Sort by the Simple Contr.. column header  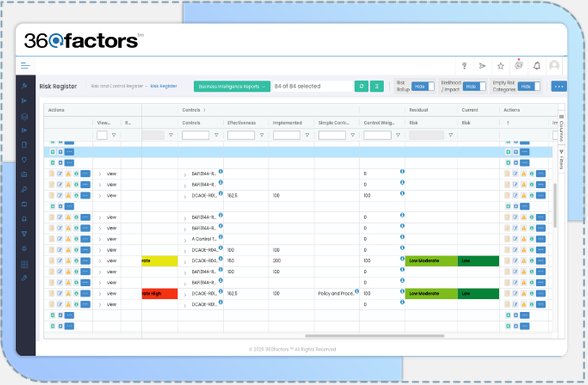coord(334,123)
